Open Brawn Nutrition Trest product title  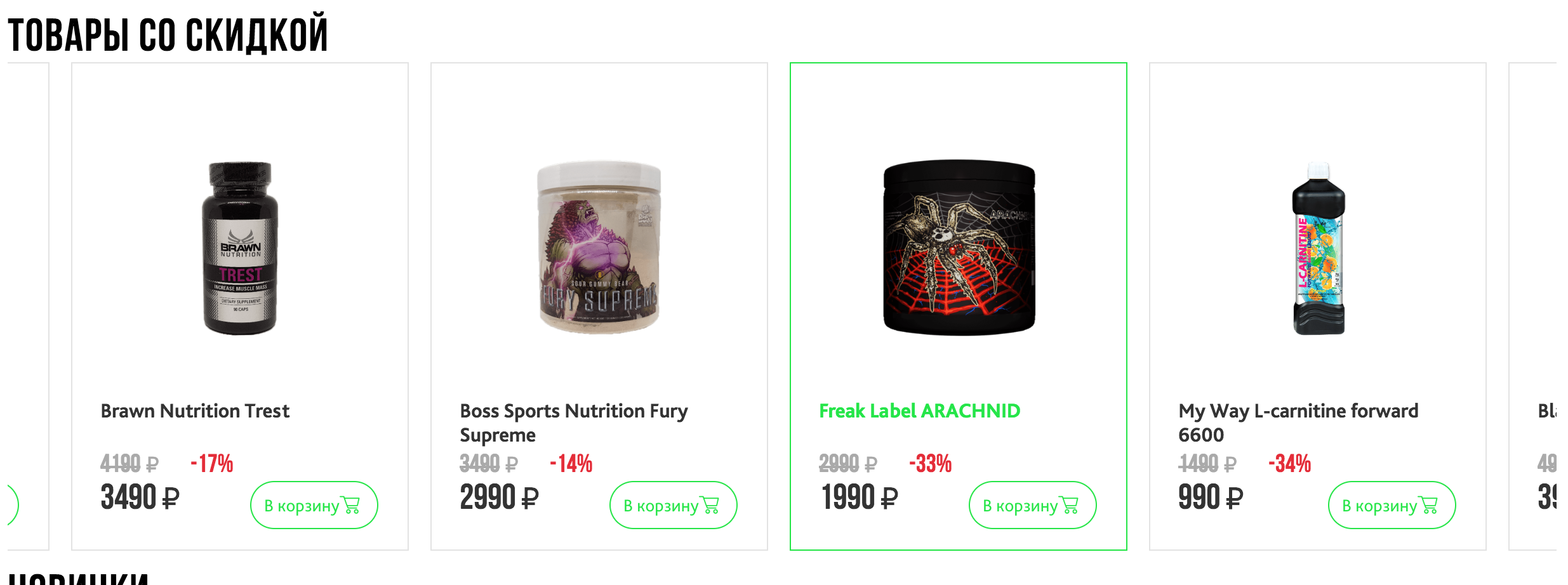coord(195,411)
